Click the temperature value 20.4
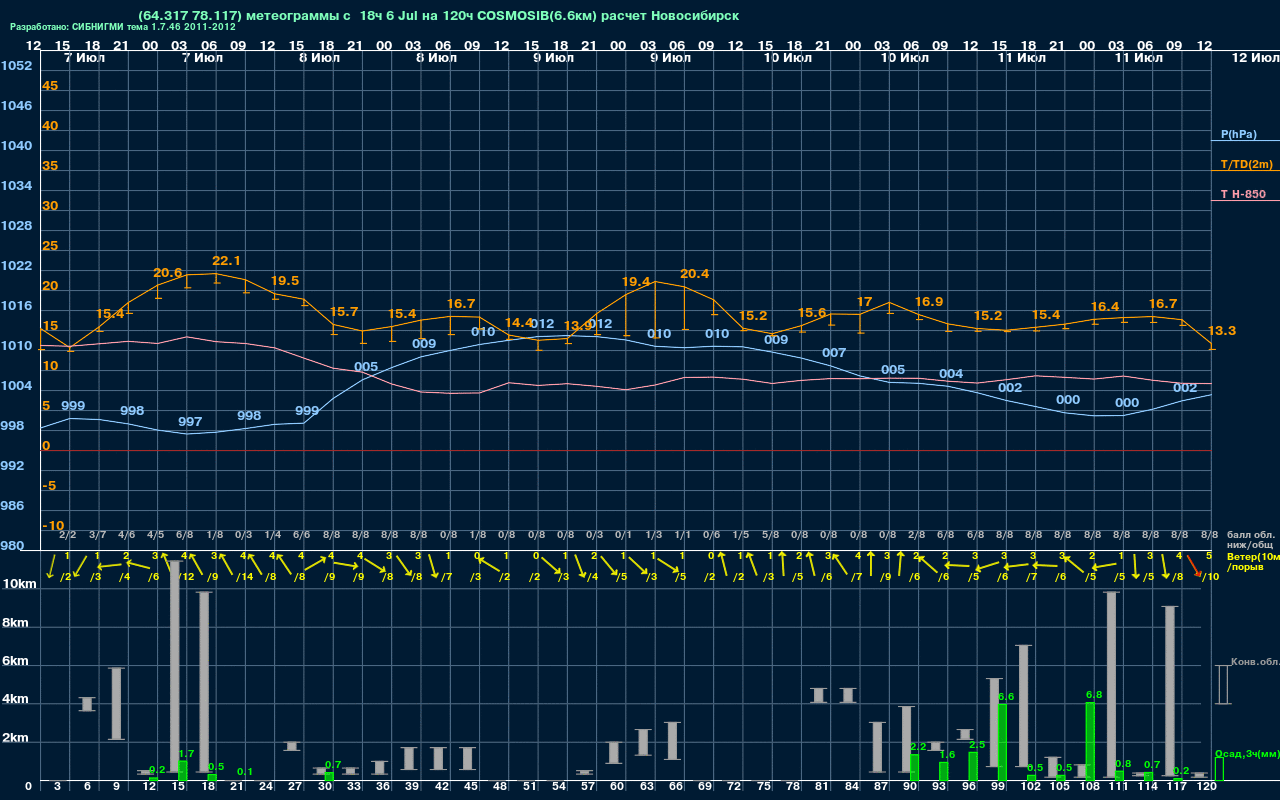The width and height of the screenshot is (1280, 800). tap(694, 274)
